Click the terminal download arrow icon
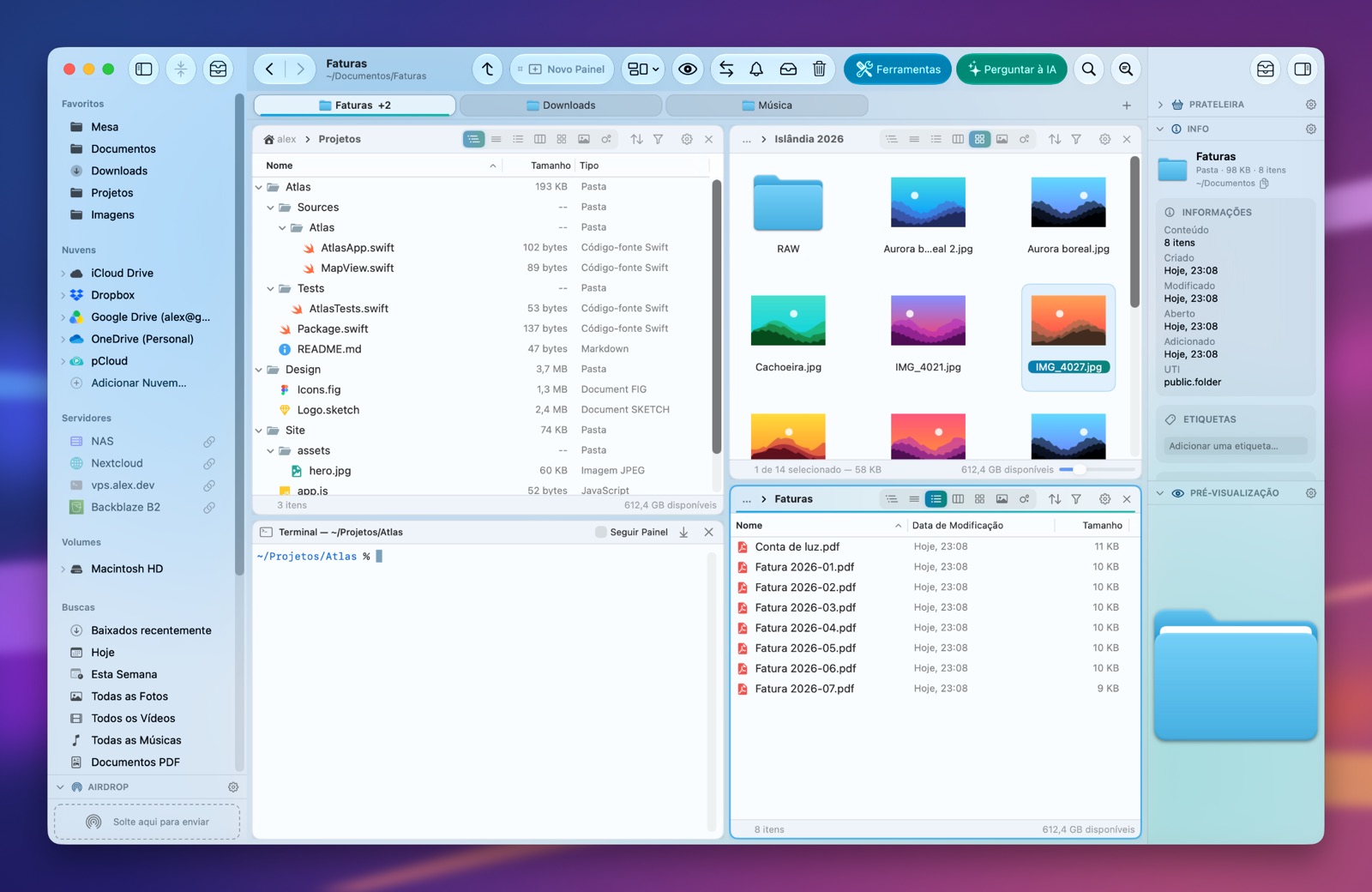Image resolution: width=1372 pixels, height=892 pixels. [683, 533]
